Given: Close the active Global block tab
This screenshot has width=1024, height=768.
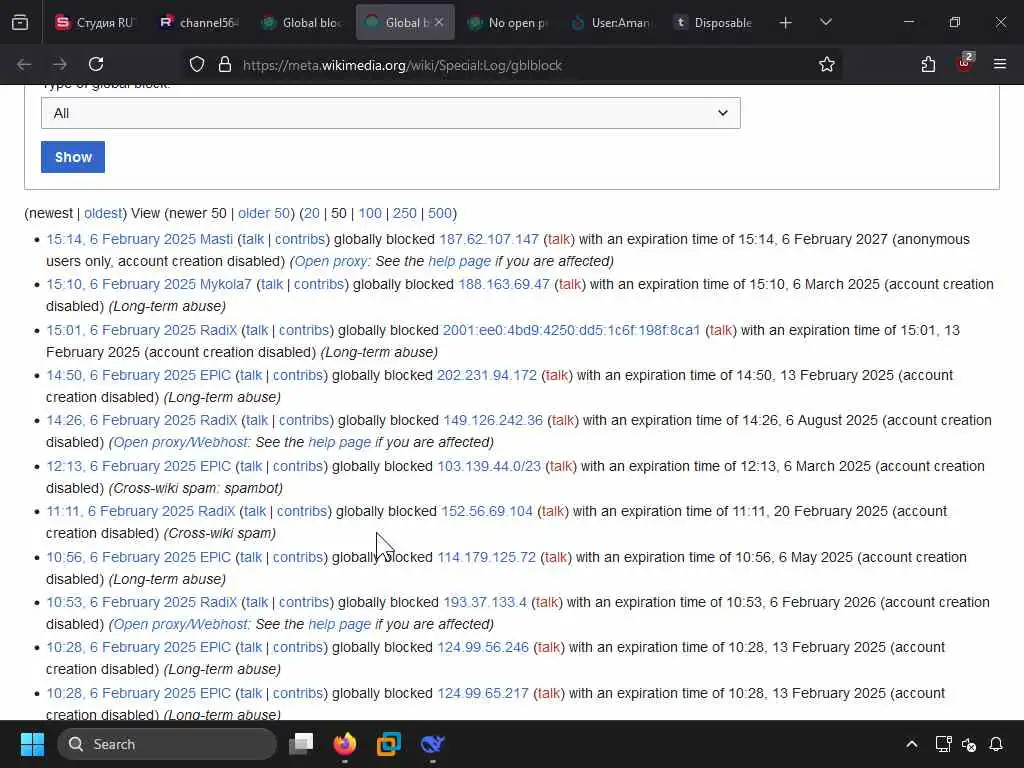Looking at the screenshot, I should [439, 22].
